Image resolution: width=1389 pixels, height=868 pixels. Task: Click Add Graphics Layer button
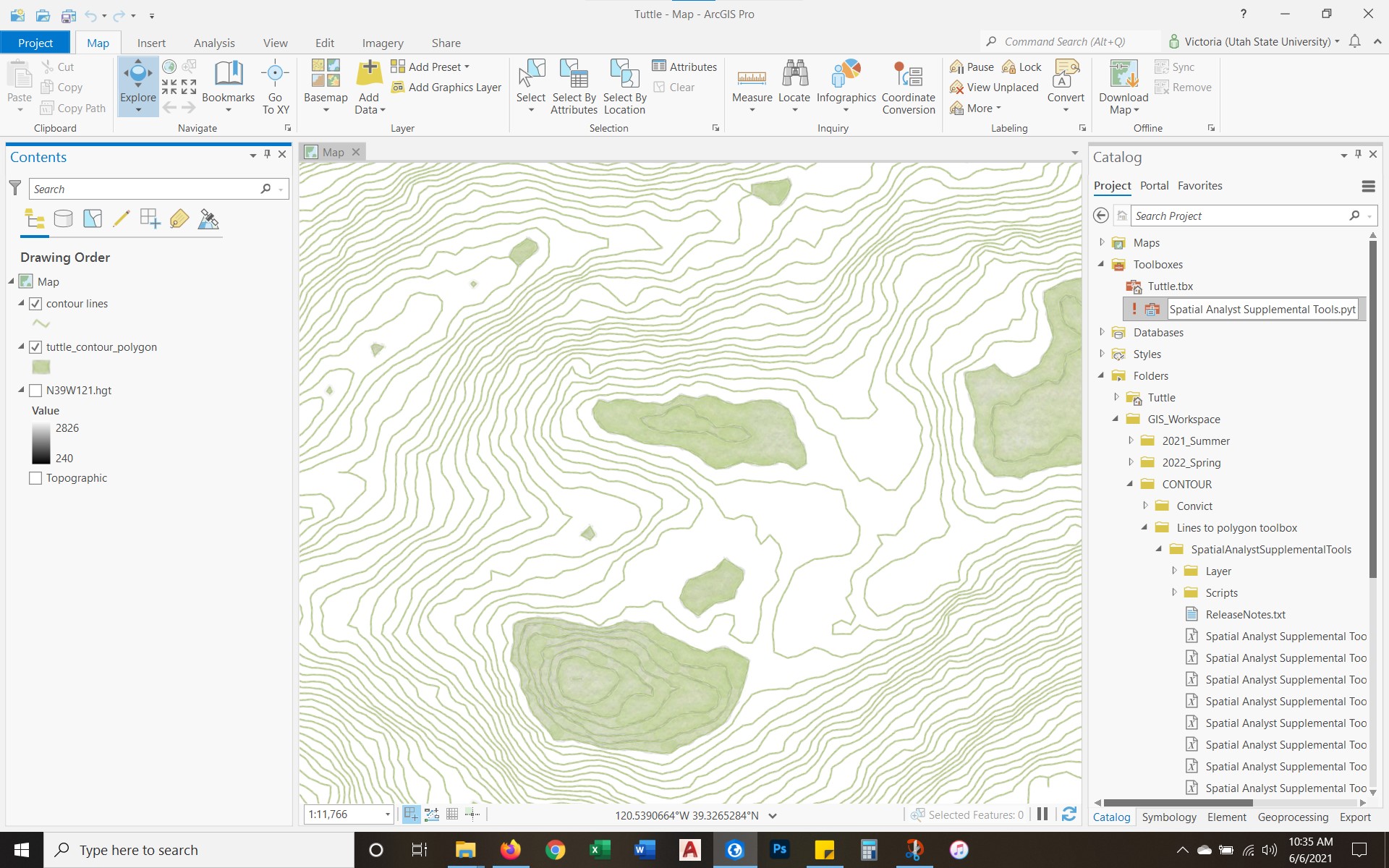click(447, 88)
